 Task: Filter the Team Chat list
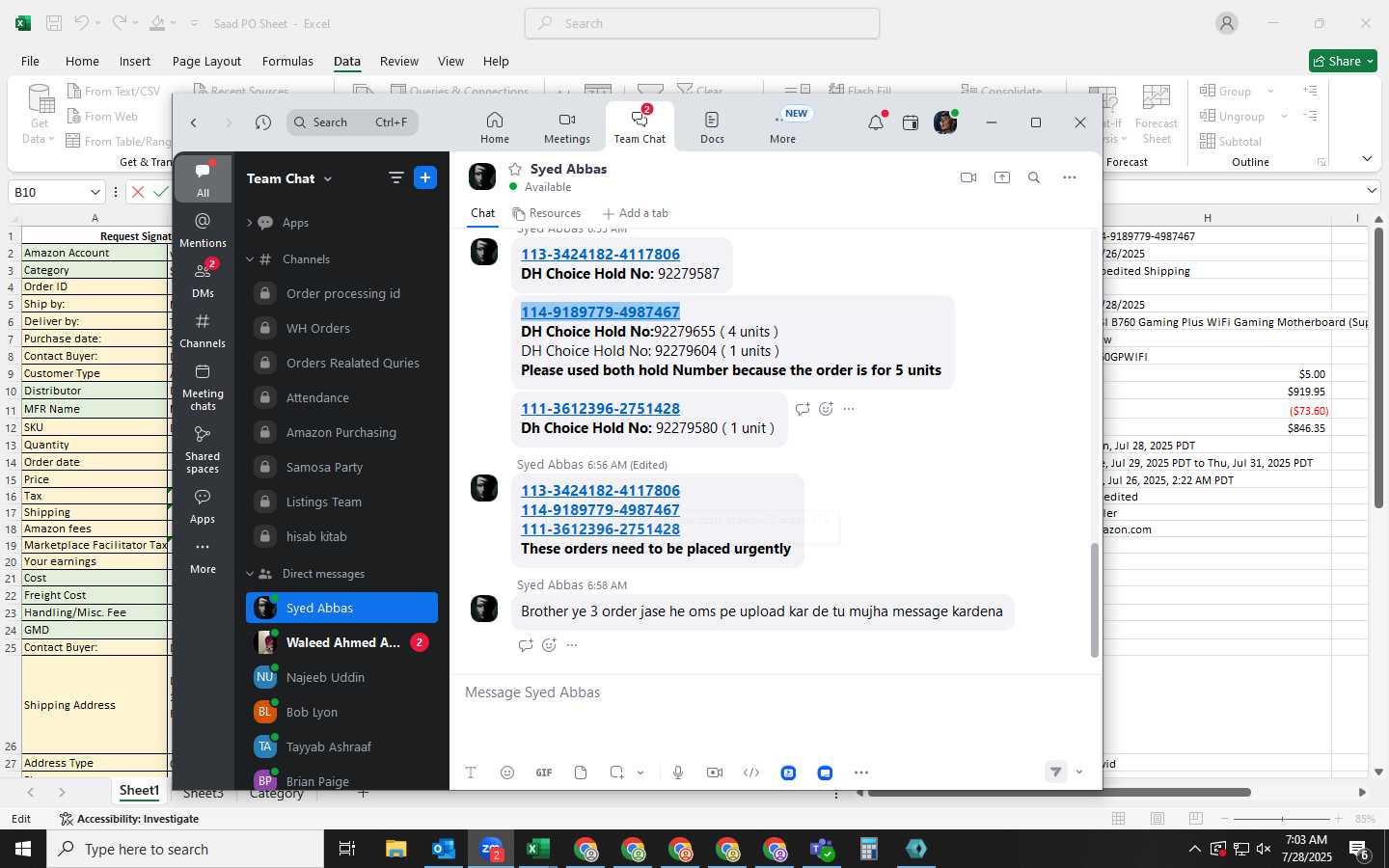(395, 177)
